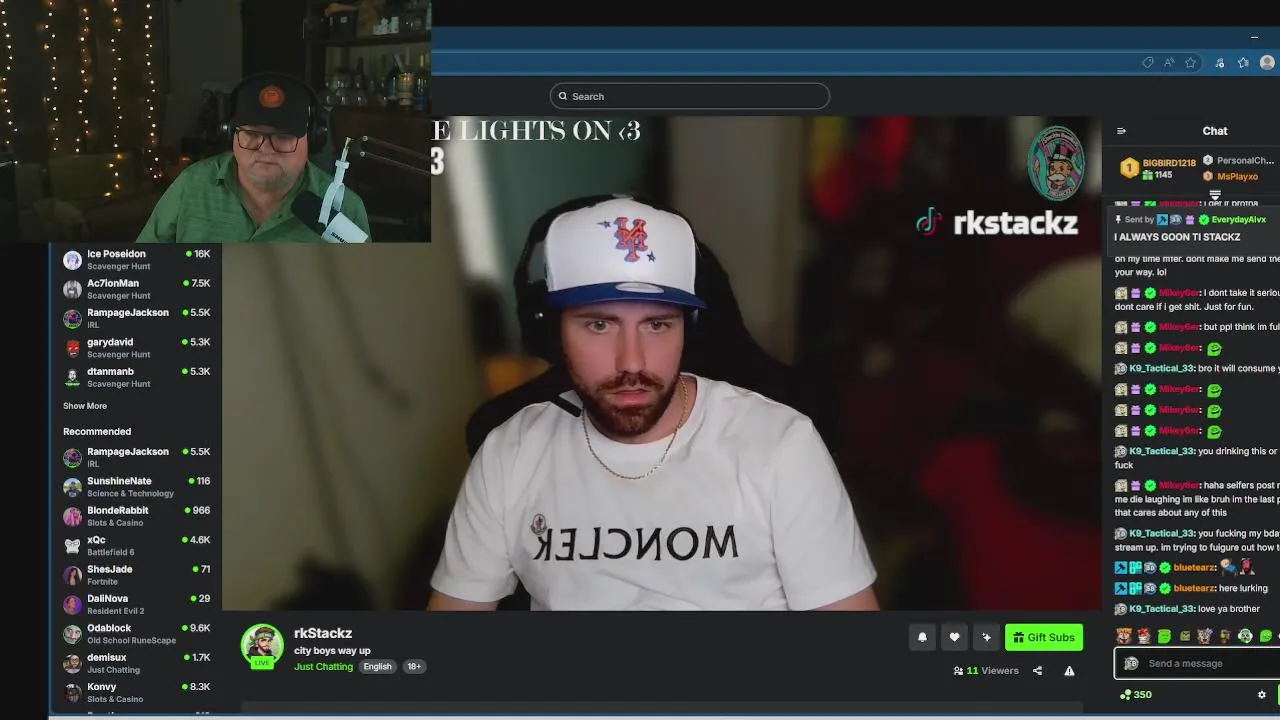The image size is (1280, 720).
Task: Click the xQc channel avatar
Action: pyautogui.click(x=72, y=546)
